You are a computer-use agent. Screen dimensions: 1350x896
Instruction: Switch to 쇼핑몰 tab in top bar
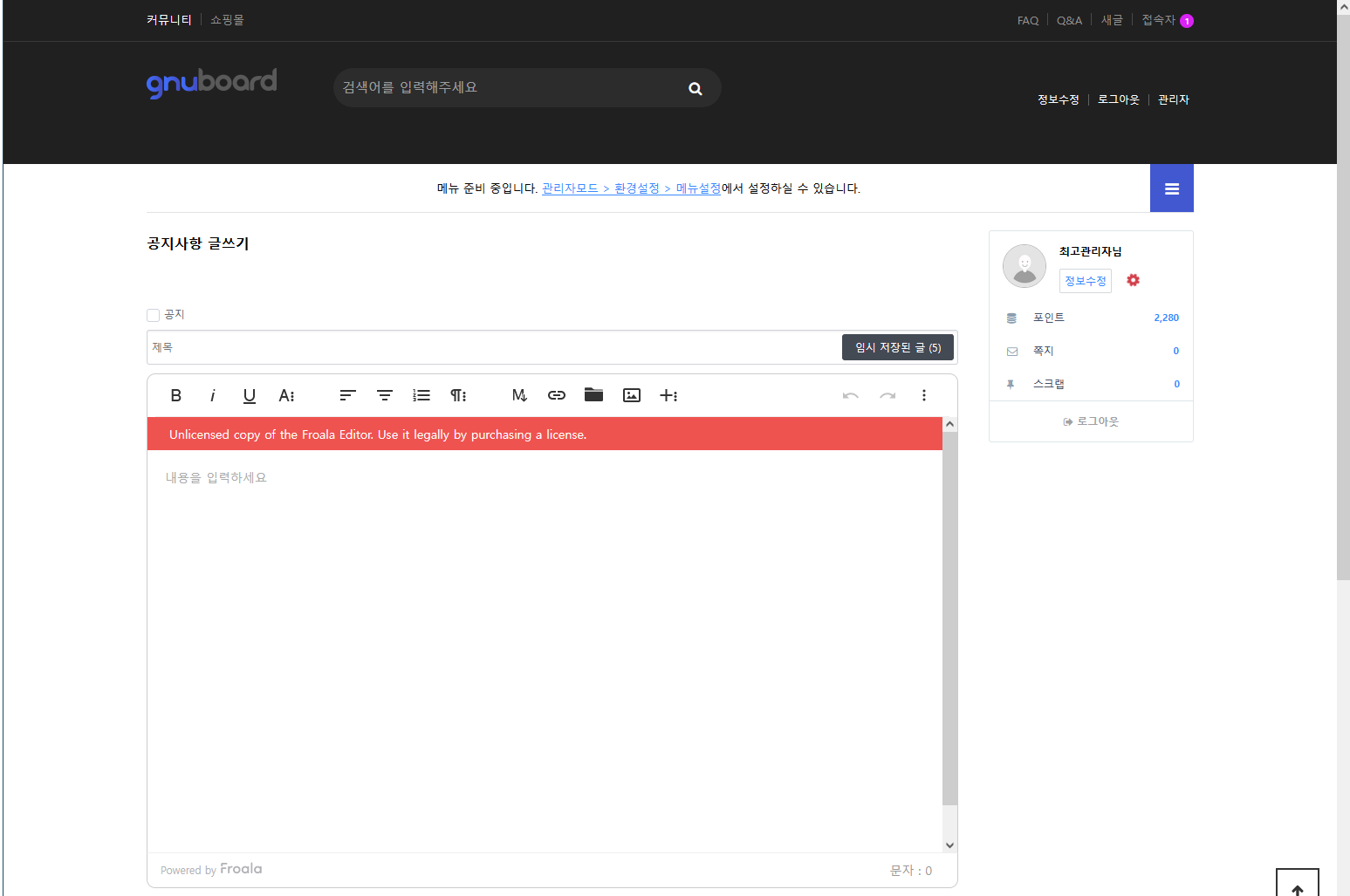click(227, 19)
